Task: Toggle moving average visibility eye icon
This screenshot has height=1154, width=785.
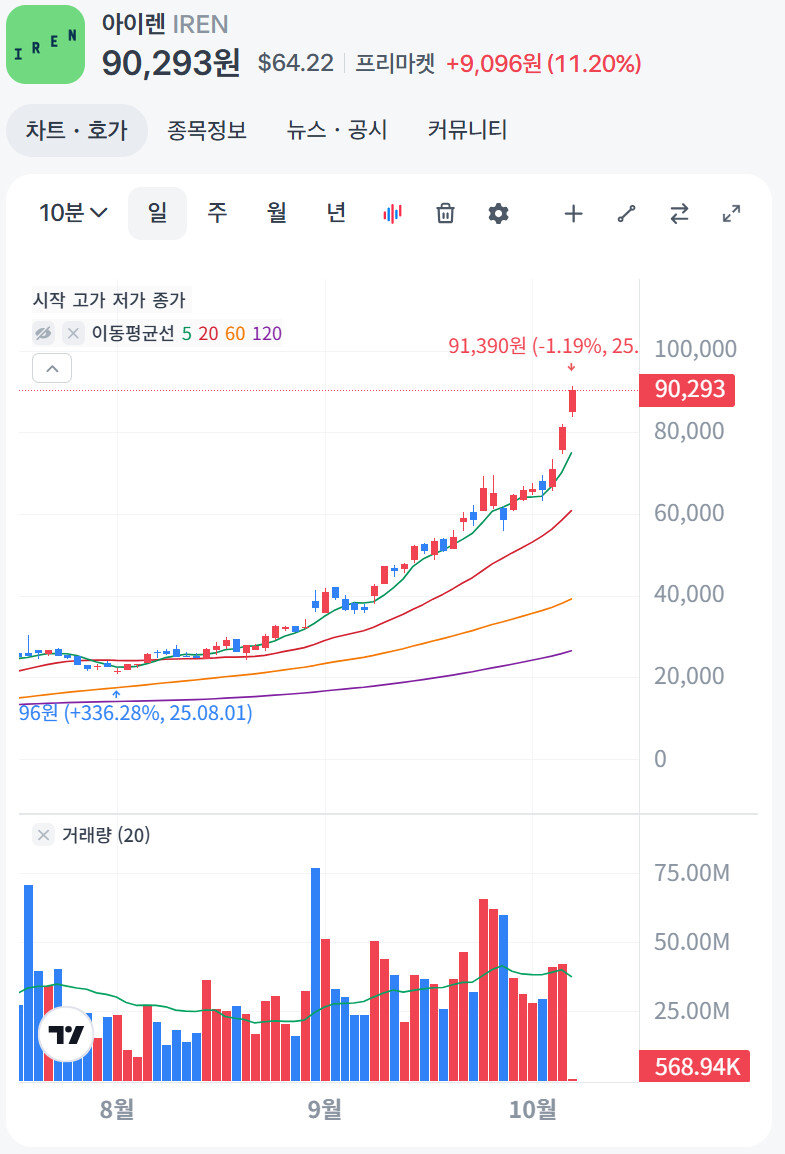Action: point(43,334)
